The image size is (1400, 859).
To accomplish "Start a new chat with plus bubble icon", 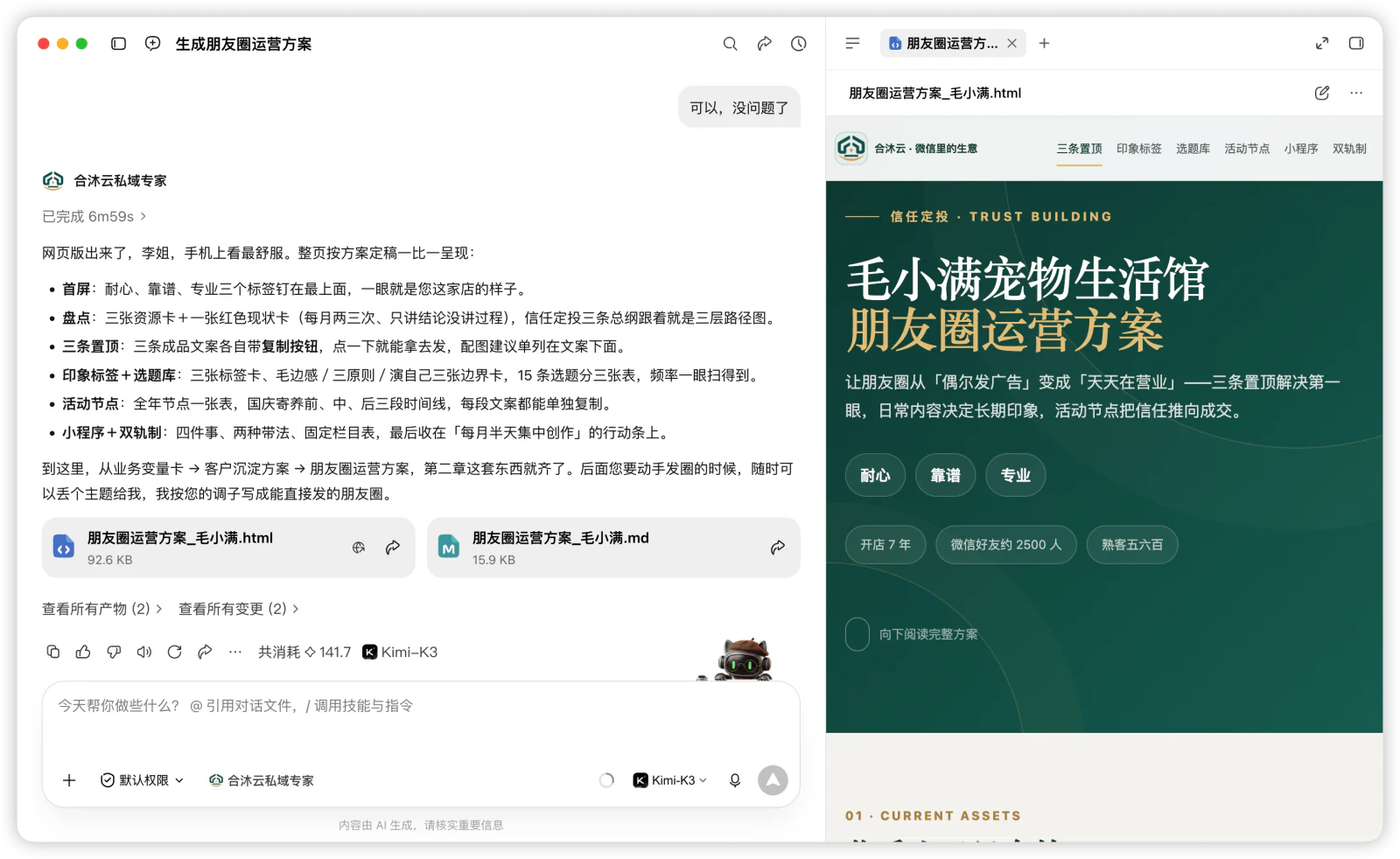I will [x=152, y=44].
